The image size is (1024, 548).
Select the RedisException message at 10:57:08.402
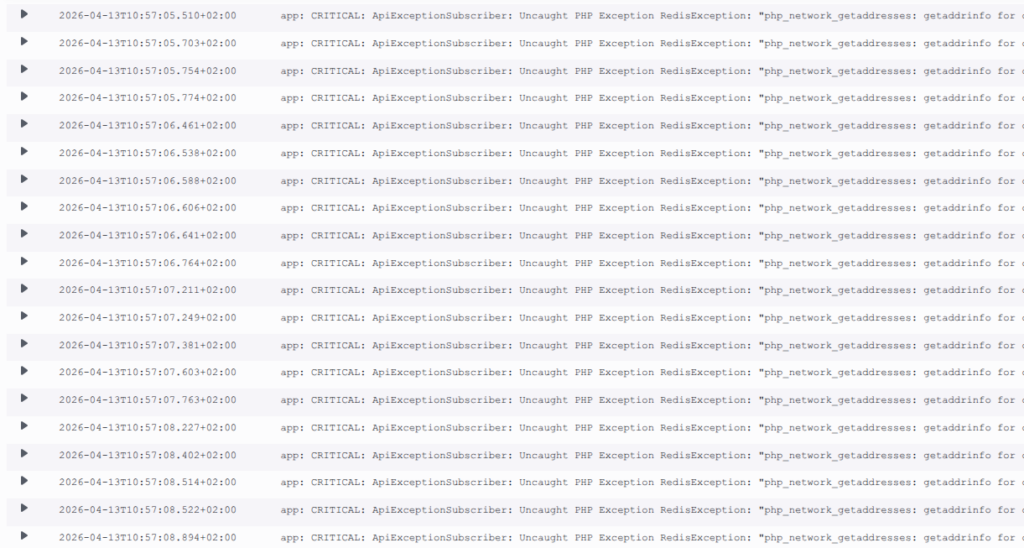652,455
